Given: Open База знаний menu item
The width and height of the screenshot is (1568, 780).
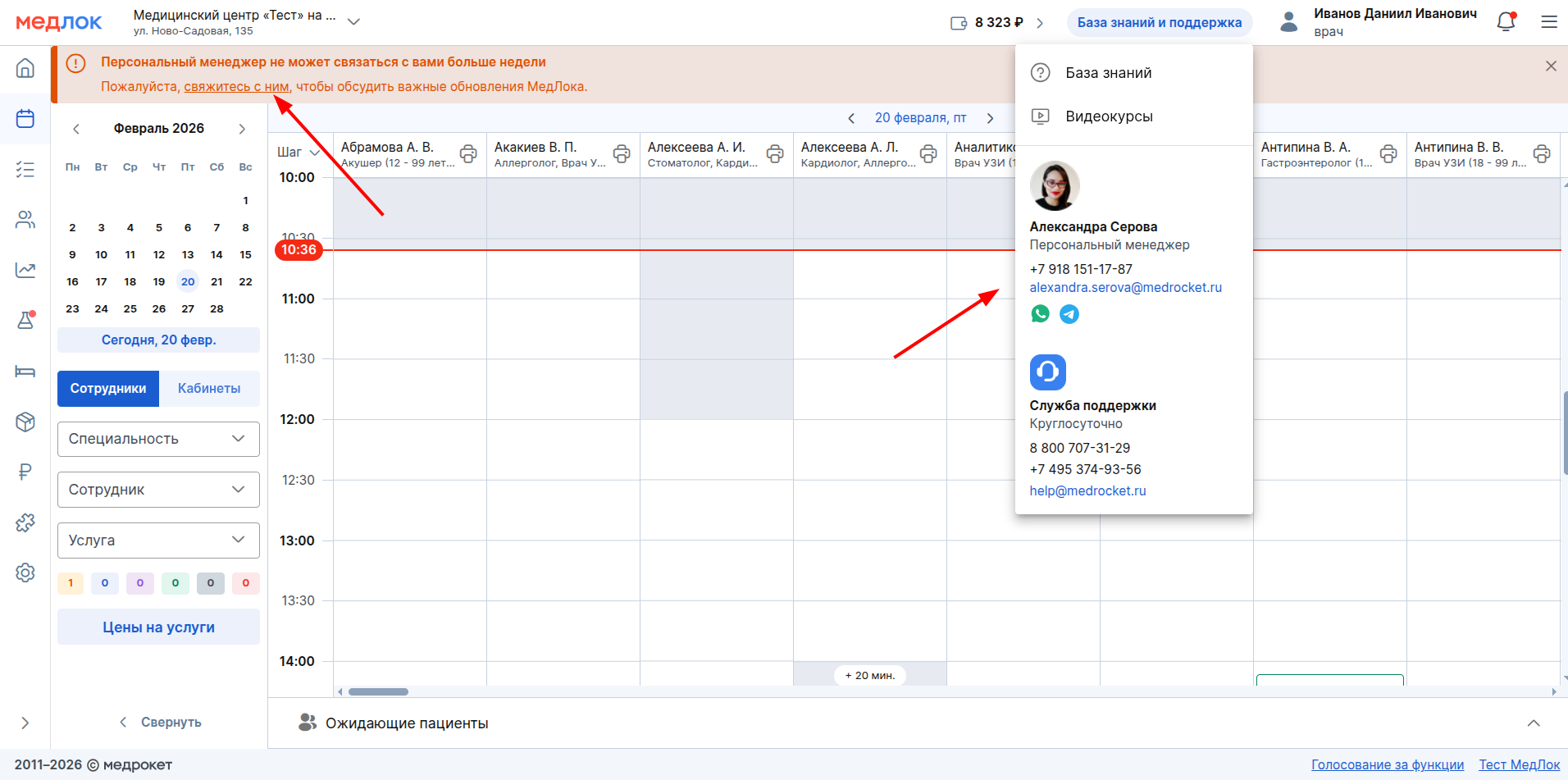Looking at the screenshot, I should 1108,73.
